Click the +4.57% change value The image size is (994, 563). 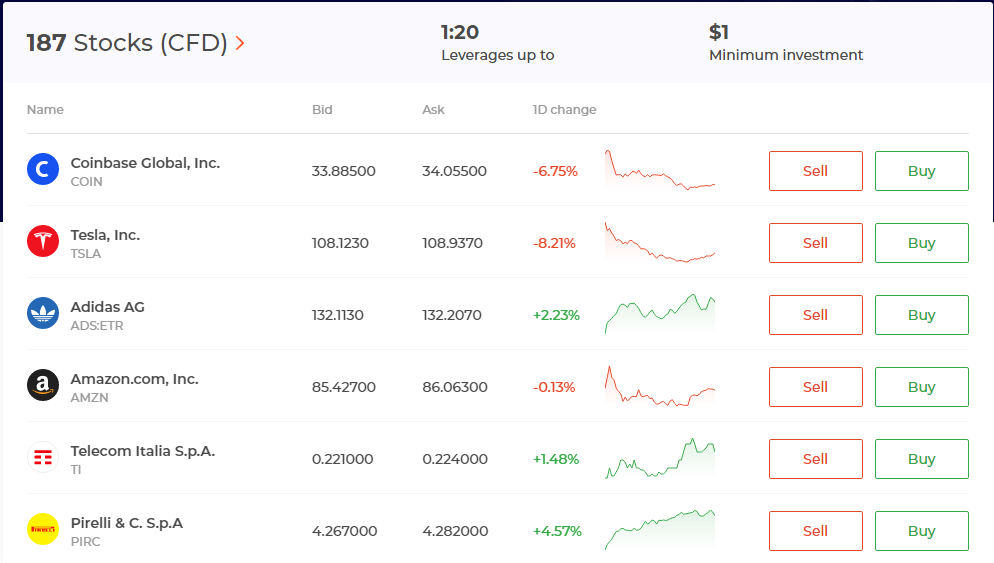557,531
